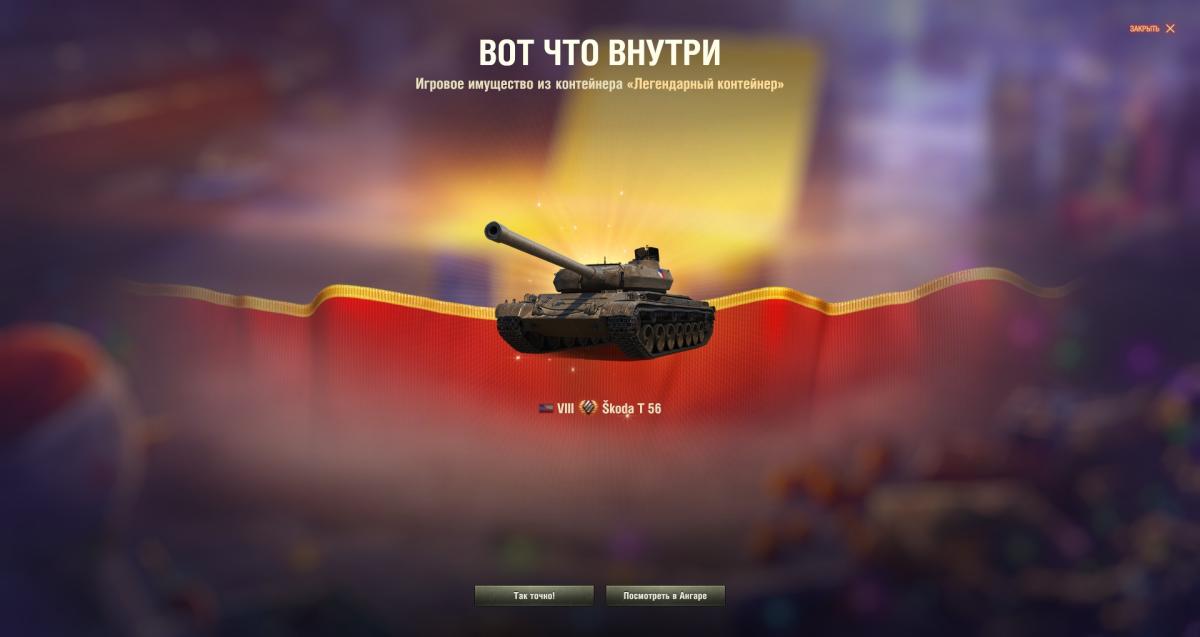The image size is (1200, 637).
Task: Open Посмотреть в Ангаре button
Action: coord(665,596)
